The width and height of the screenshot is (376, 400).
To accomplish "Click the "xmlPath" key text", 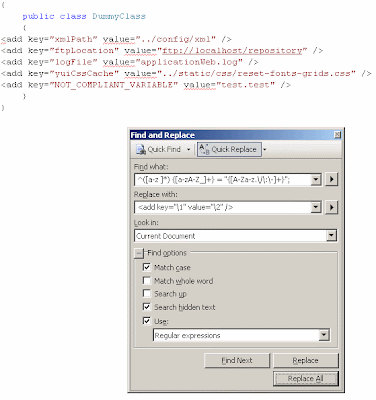I will click(x=73, y=39).
